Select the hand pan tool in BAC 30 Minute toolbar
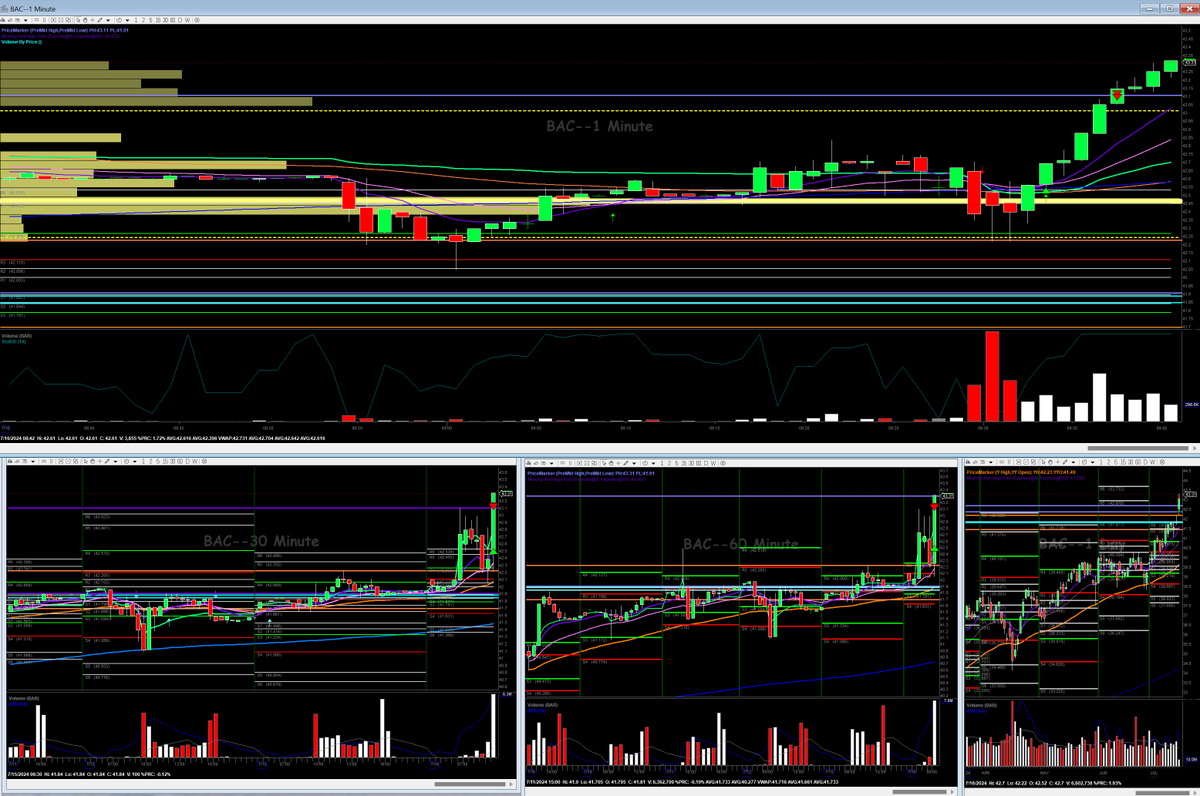This screenshot has width=1200, height=796. click(x=93, y=461)
